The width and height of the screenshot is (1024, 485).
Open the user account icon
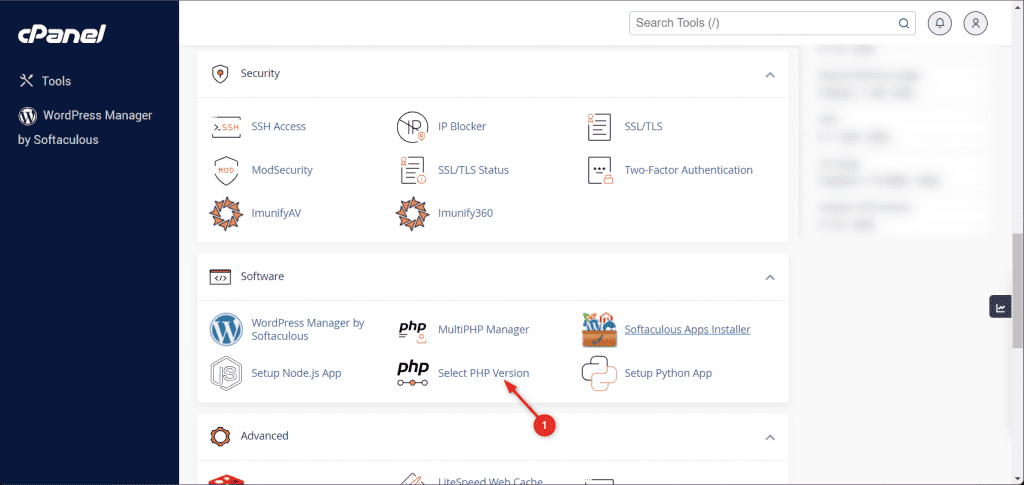975,23
